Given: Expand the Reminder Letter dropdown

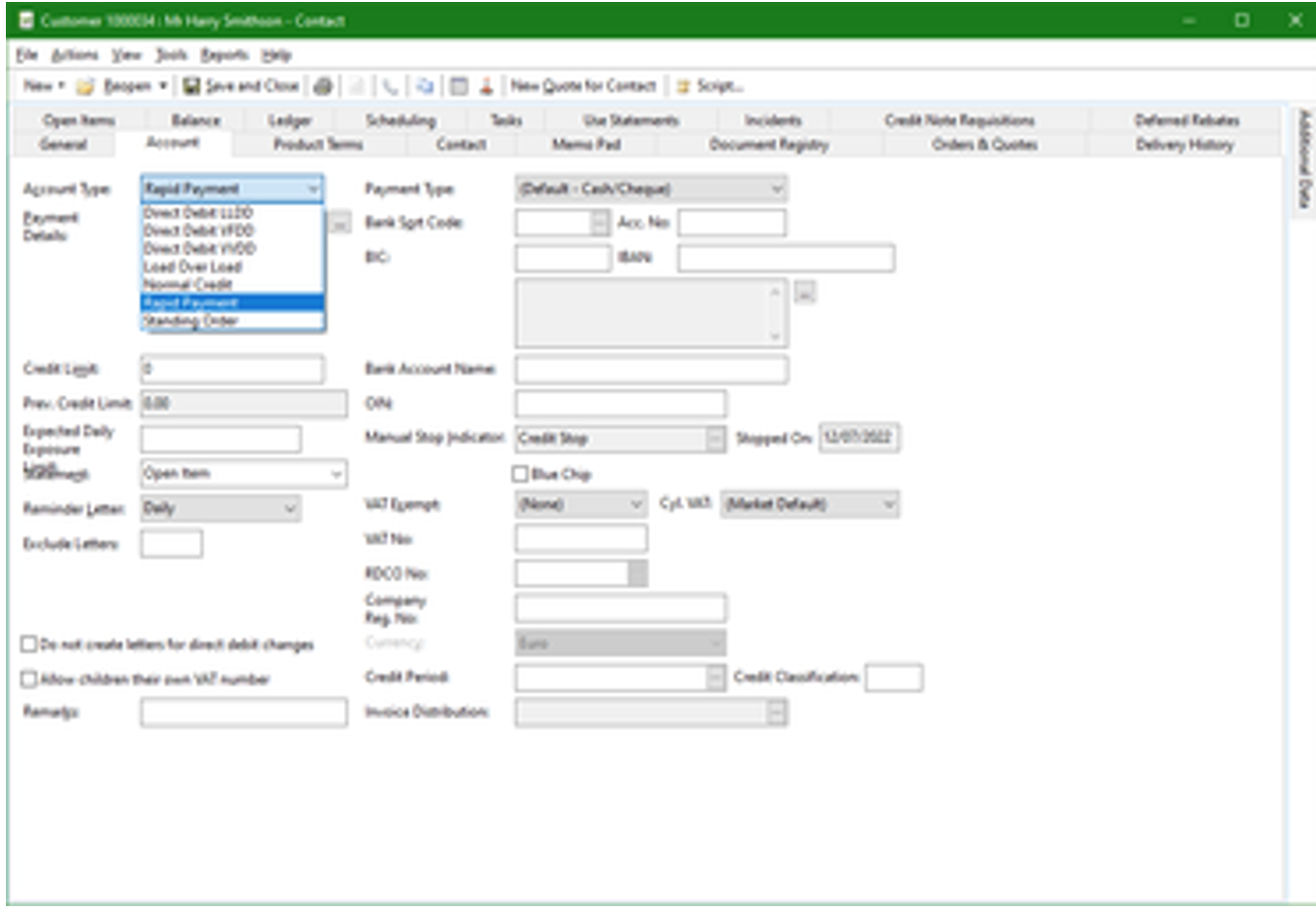Looking at the screenshot, I should tap(221, 508).
